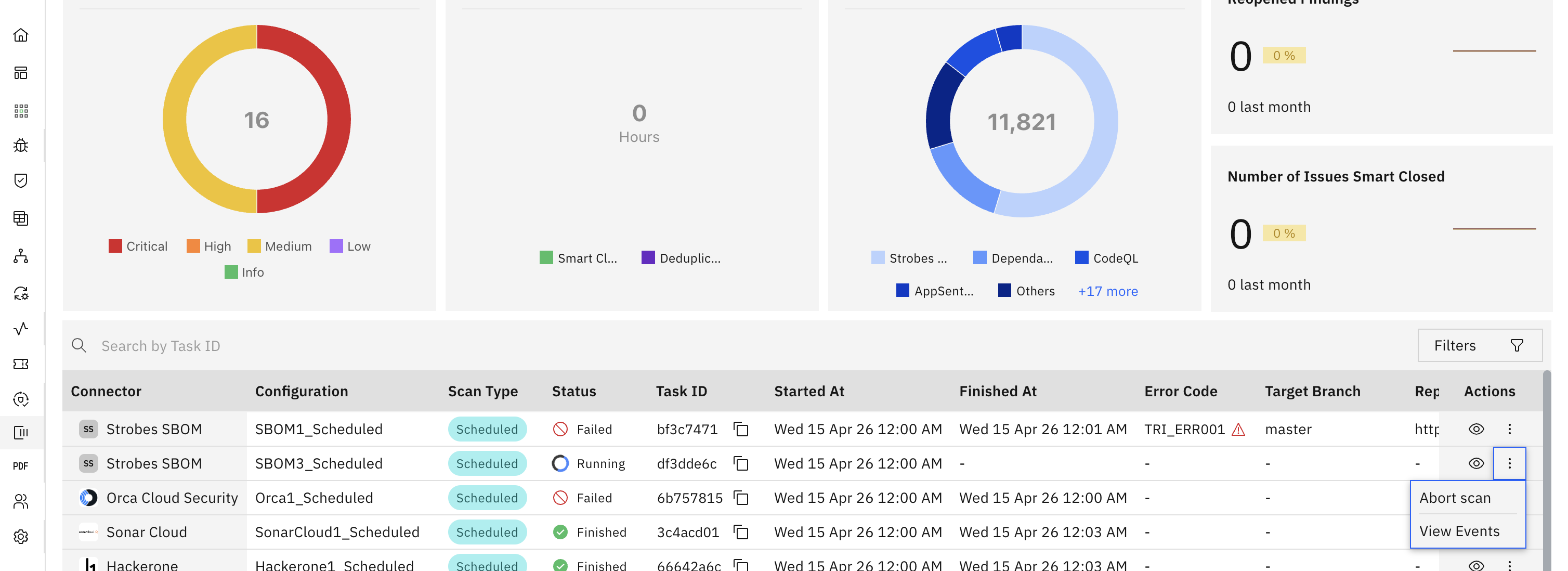Select View Events menu option
This screenshot has height=571, width=1568.
tap(1459, 531)
